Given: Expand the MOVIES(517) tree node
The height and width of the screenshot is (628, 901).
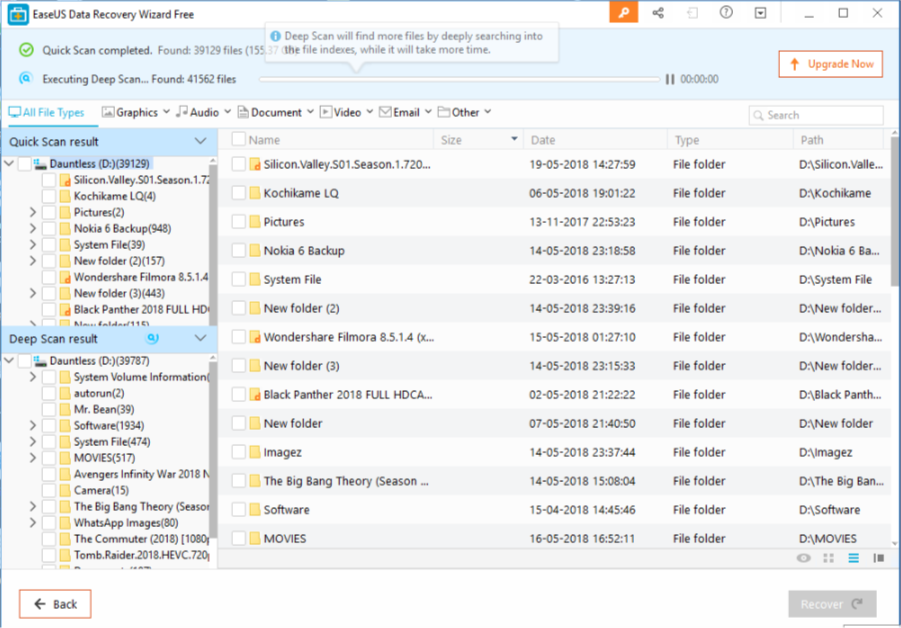Looking at the screenshot, I should point(33,458).
